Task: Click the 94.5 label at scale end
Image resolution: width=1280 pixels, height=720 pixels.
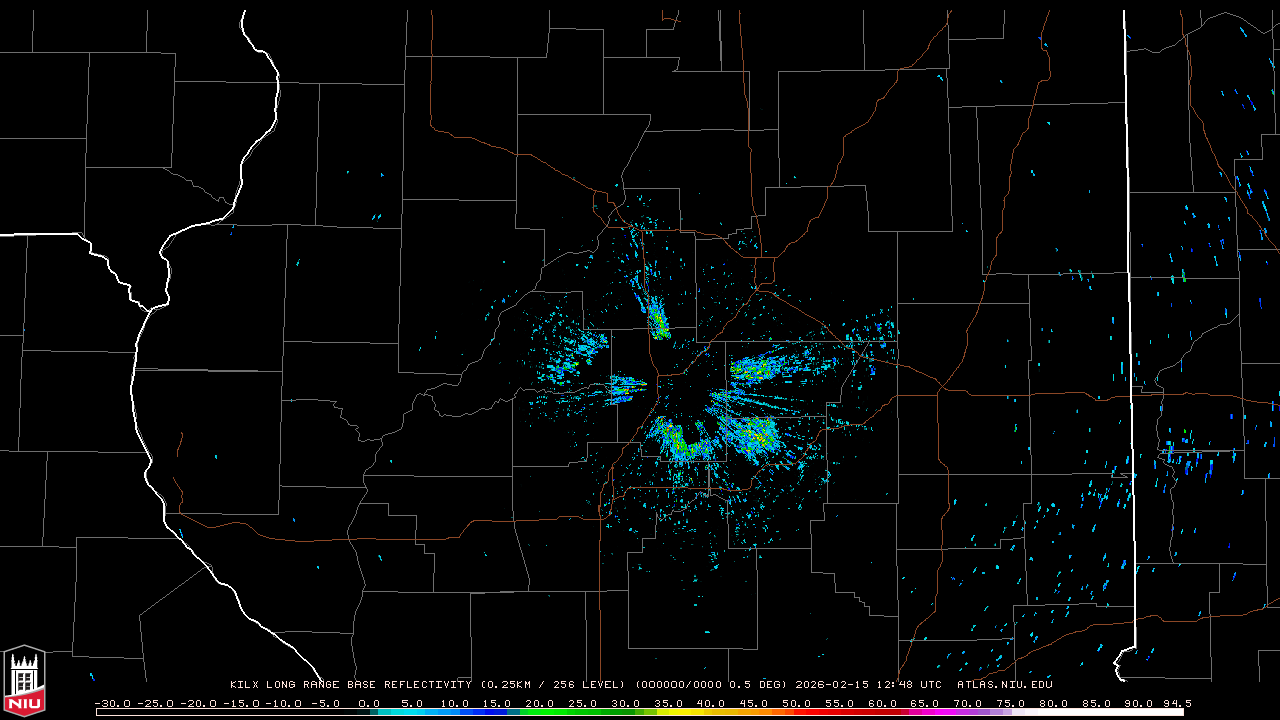Action: point(1176,703)
